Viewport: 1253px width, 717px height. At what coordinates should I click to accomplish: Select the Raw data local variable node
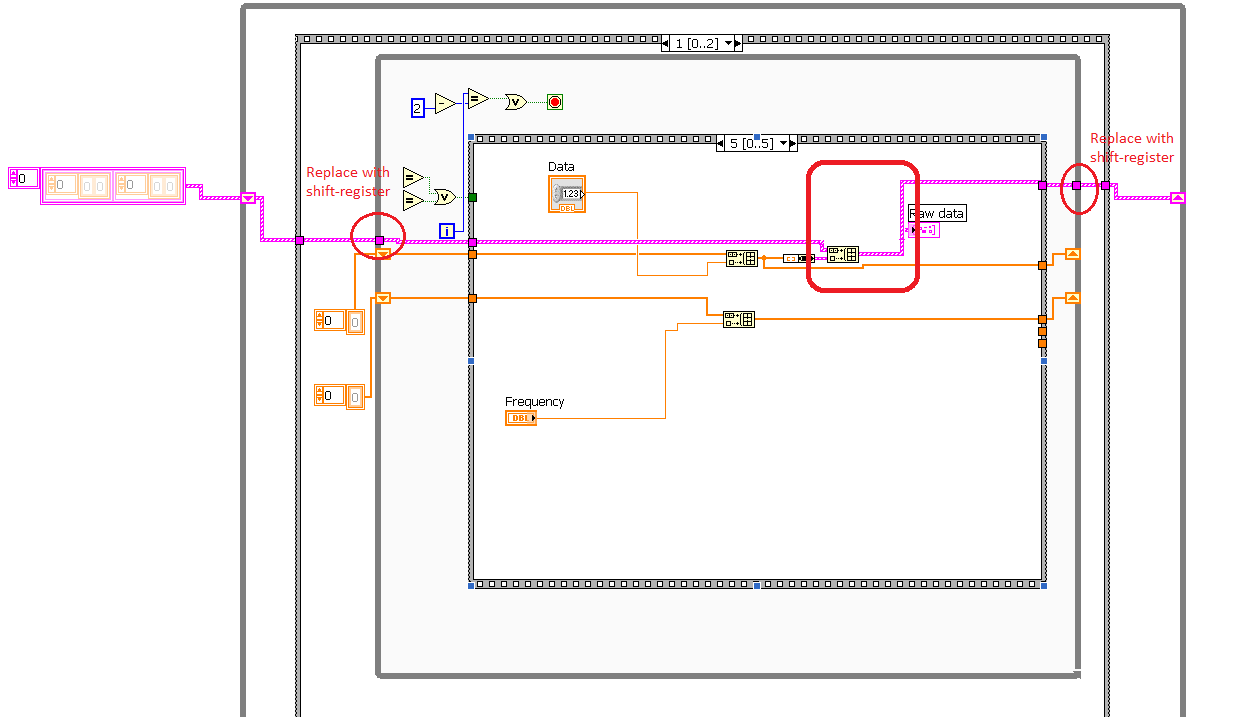[x=923, y=230]
